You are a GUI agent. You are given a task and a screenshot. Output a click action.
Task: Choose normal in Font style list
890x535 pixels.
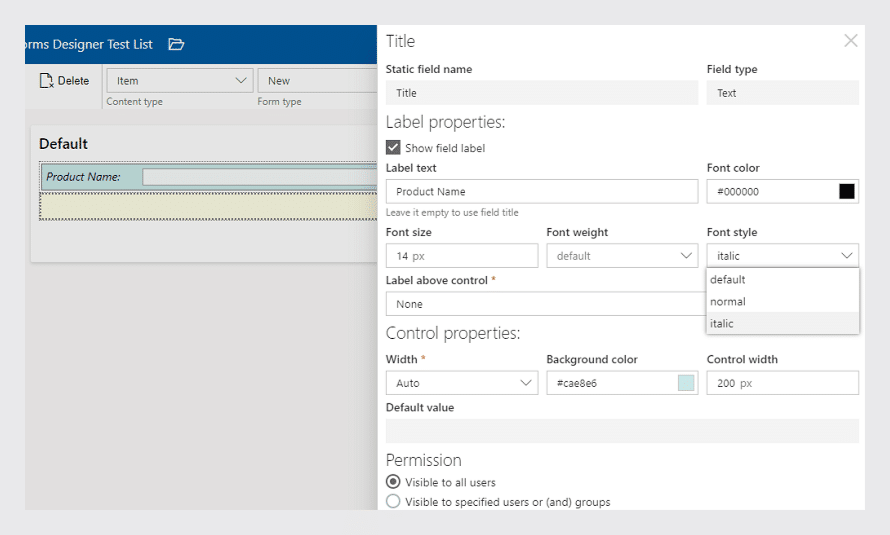[x=782, y=302]
